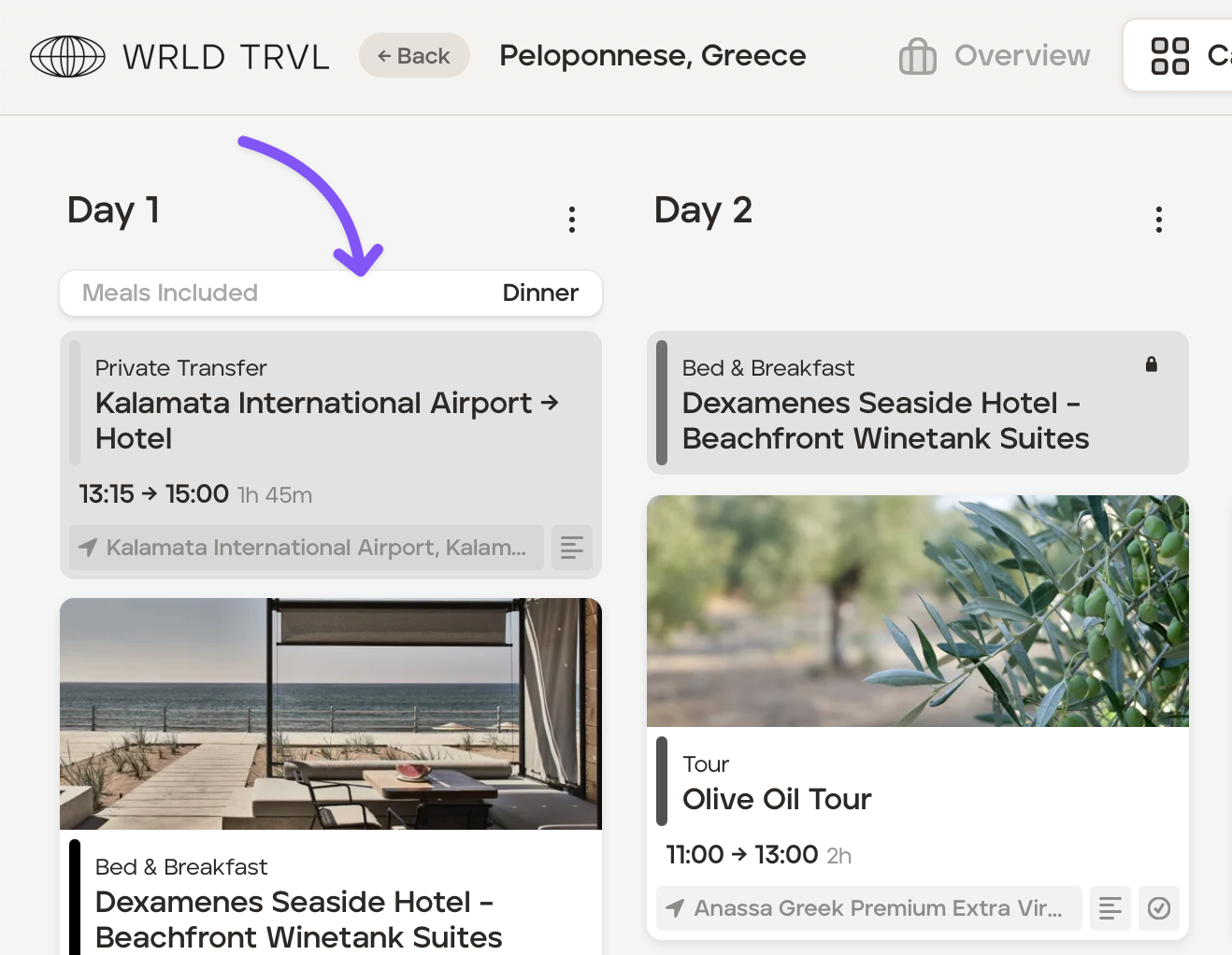This screenshot has width=1232, height=955.
Task: Click the Meals Included Dinner bar
Action: pyautogui.click(x=331, y=293)
